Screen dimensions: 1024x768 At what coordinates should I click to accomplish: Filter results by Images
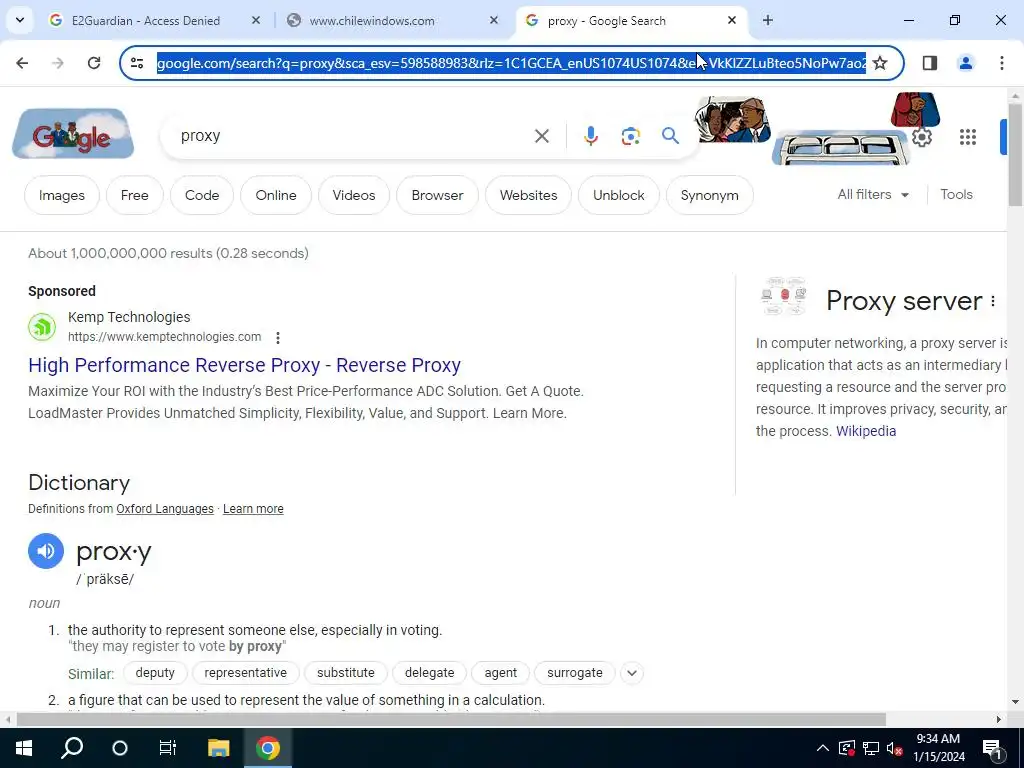coord(61,195)
